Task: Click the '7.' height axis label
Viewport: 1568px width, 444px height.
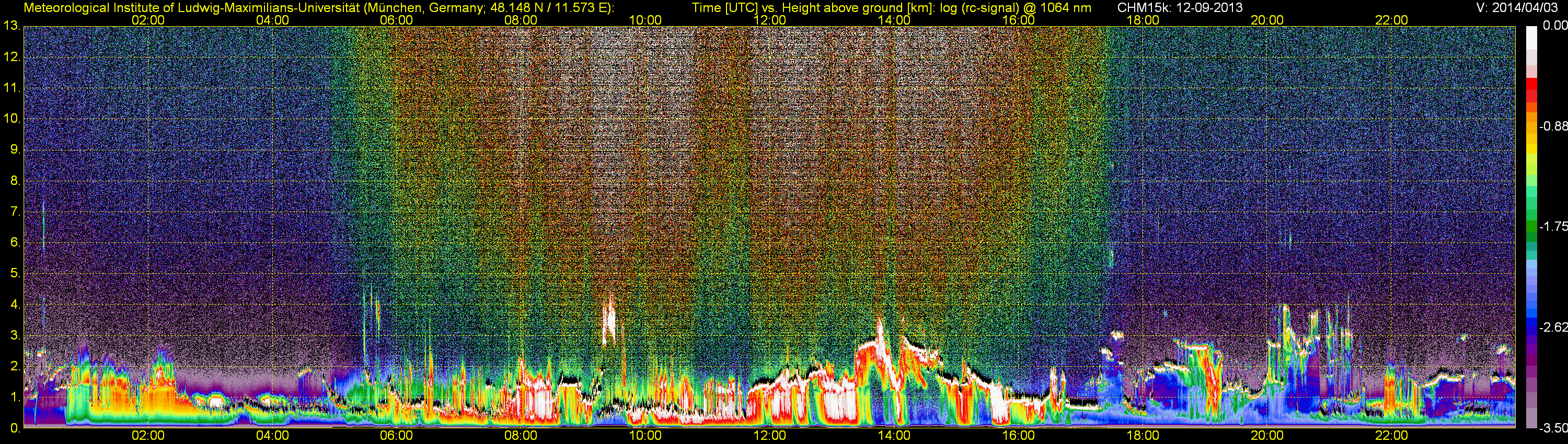Action: [15, 212]
